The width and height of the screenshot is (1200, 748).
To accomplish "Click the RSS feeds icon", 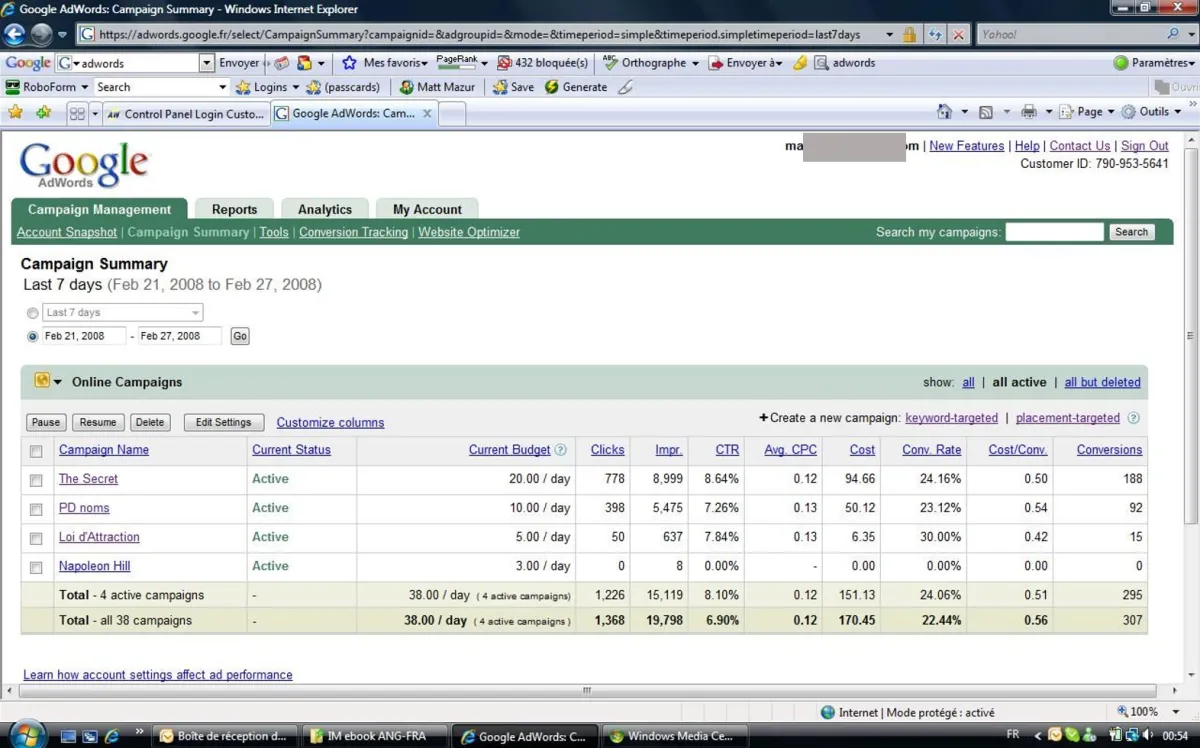I will pyautogui.click(x=986, y=112).
